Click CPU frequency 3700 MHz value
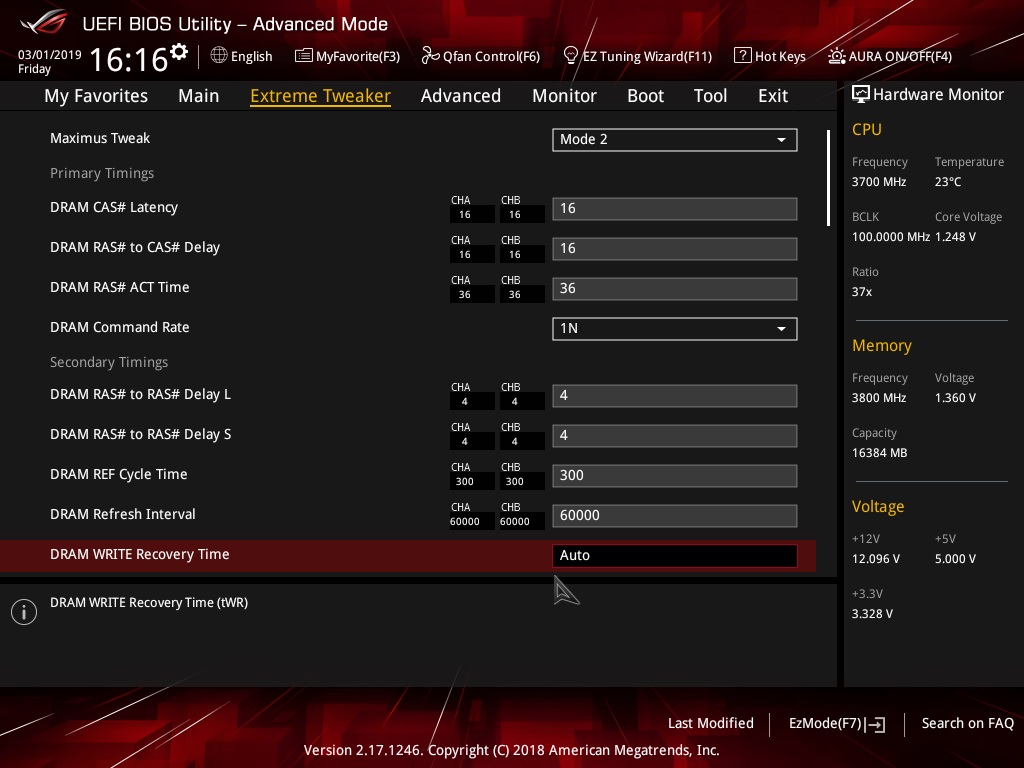Image resolution: width=1024 pixels, height=768 pixels. pyautogui.click(x=878, y=182)
